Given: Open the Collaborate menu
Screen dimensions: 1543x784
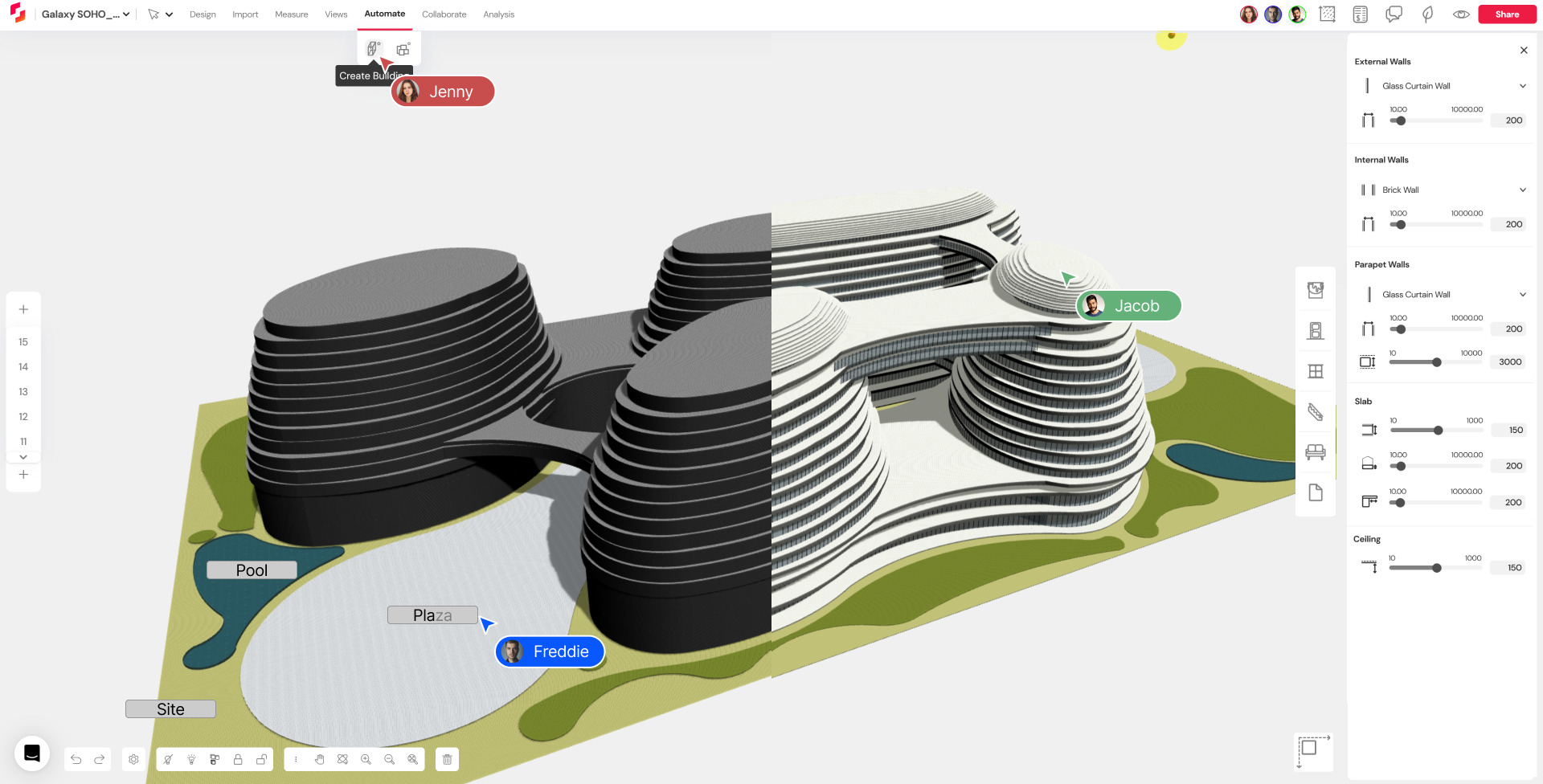Looking at the screenshot, I should pyautogui.click(x=444, y=14).
